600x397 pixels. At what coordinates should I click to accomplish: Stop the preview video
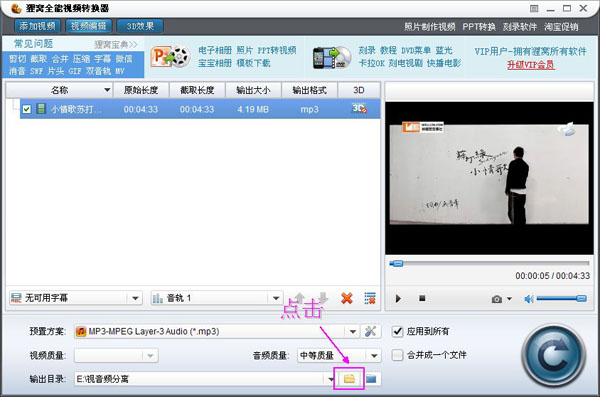click(x=422, y=298)
